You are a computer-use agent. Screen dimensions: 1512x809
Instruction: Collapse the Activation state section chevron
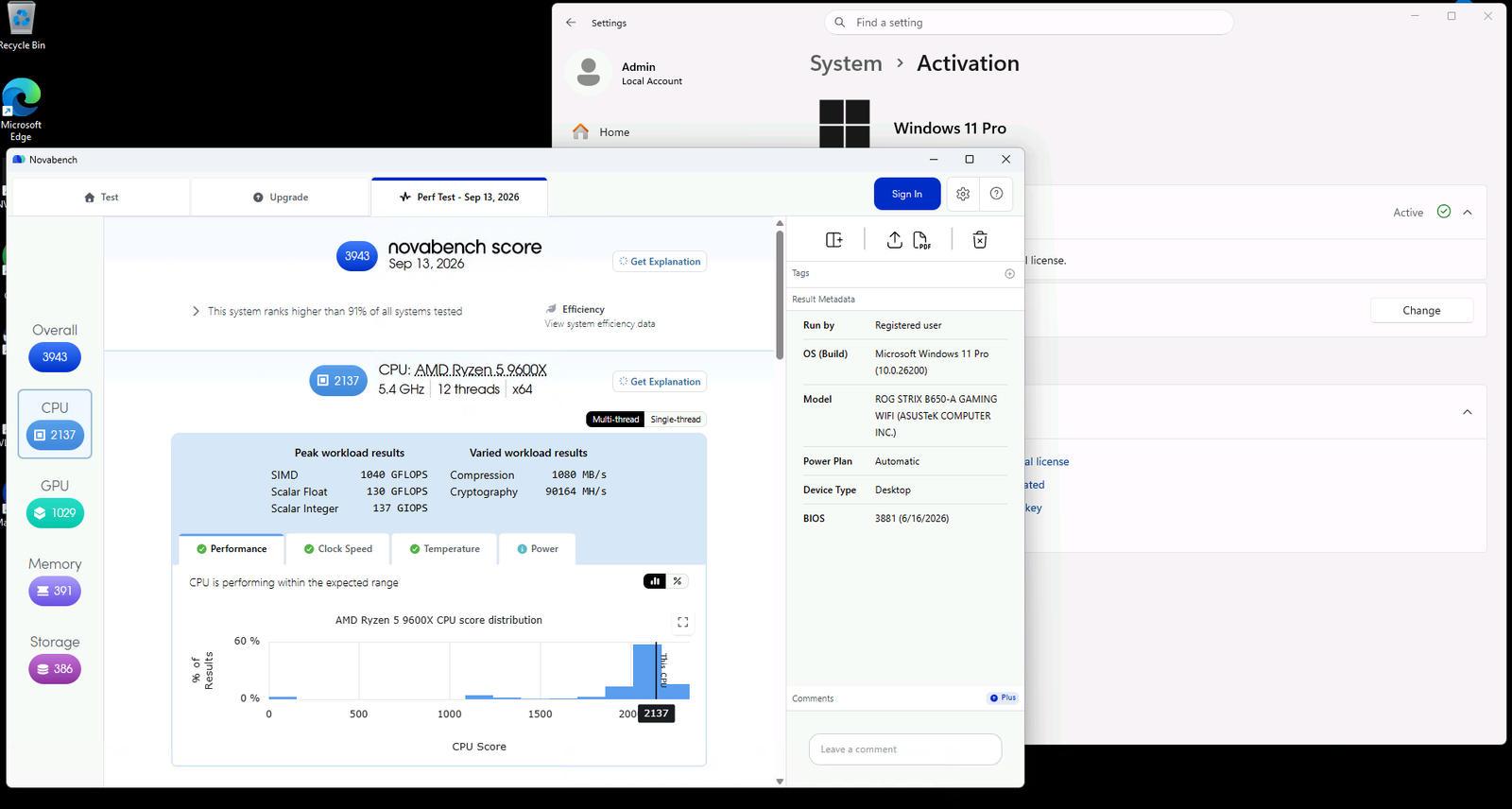(1468, 213)
